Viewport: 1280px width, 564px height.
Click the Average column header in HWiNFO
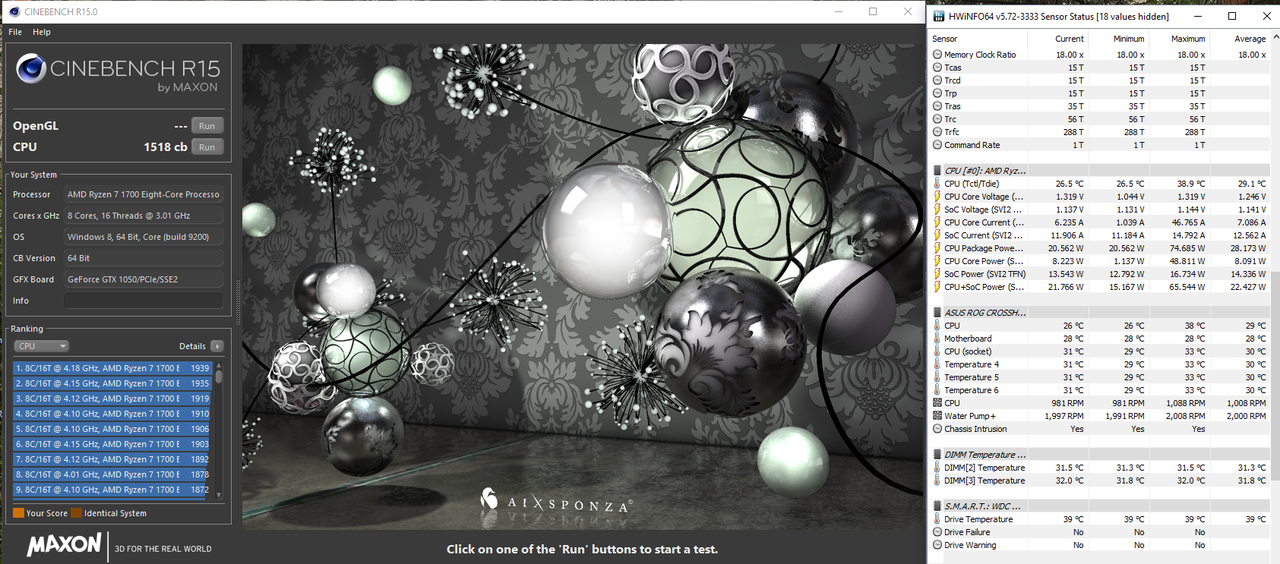coord(1250,39)
